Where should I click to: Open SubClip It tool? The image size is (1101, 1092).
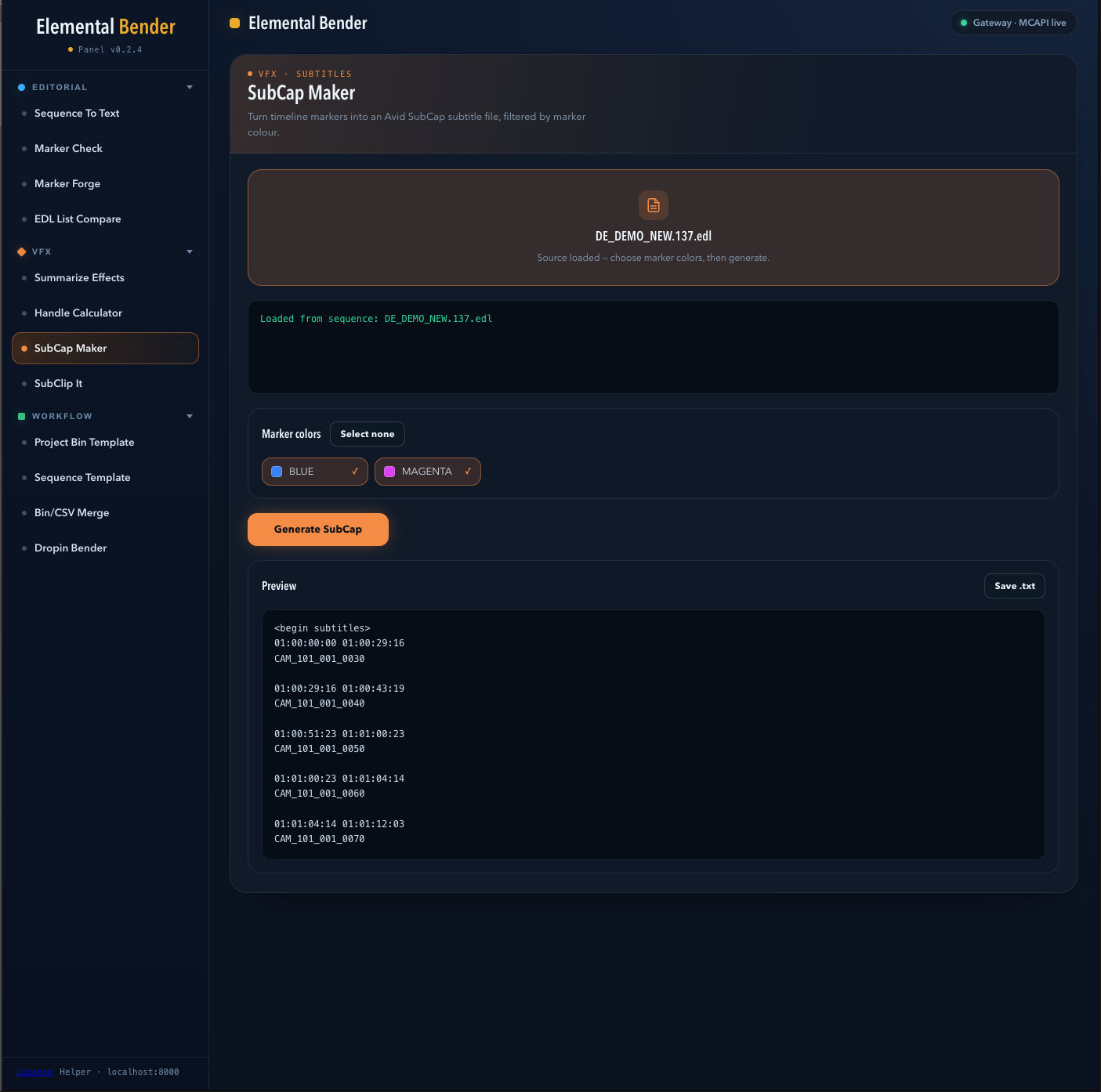point(105,384)
